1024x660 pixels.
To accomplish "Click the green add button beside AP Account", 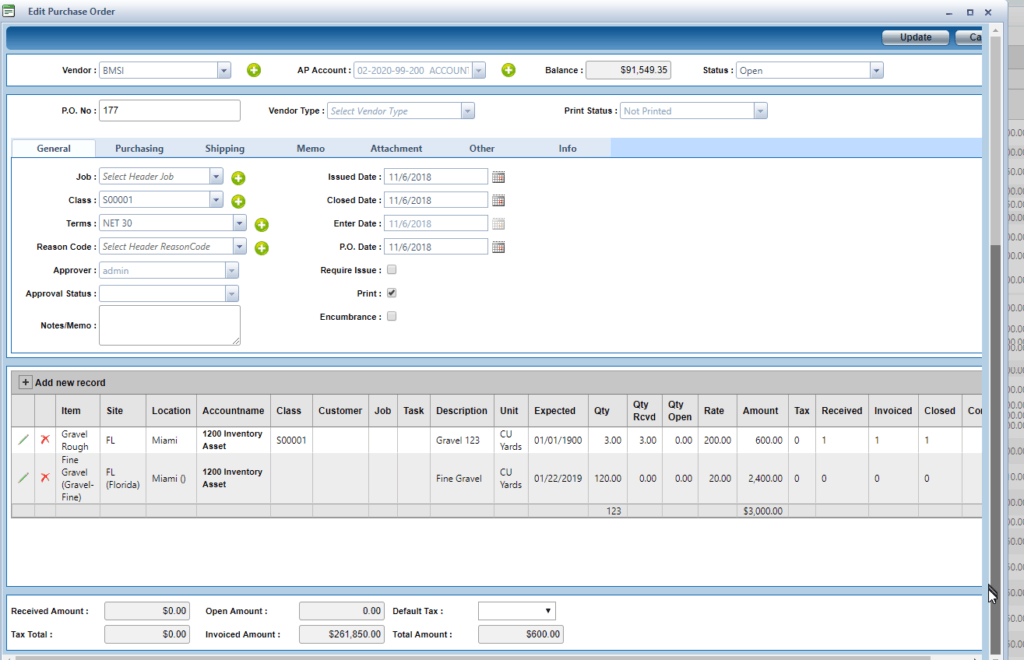I will tap(508, 70).
